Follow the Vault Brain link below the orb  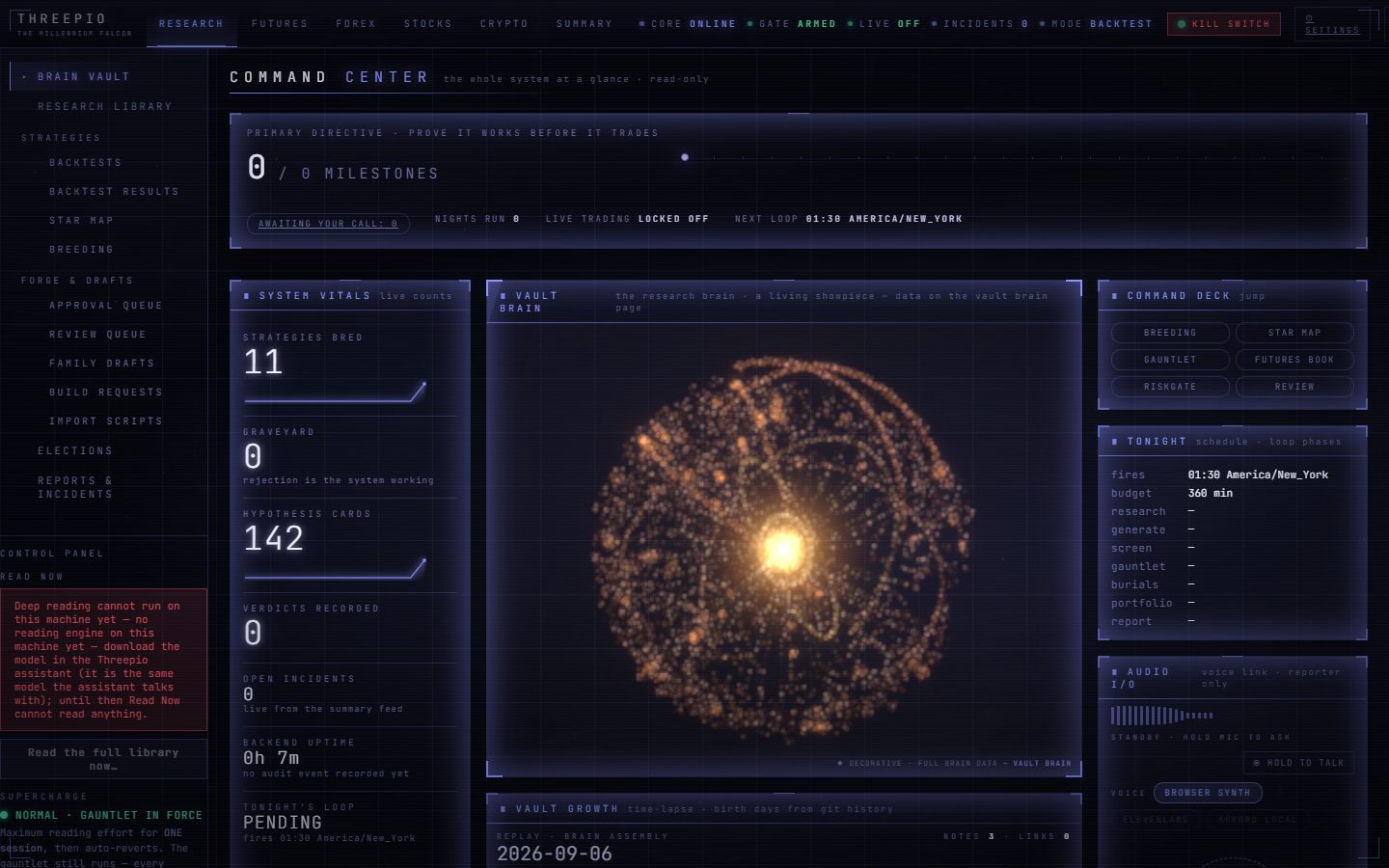point(1042,764)
